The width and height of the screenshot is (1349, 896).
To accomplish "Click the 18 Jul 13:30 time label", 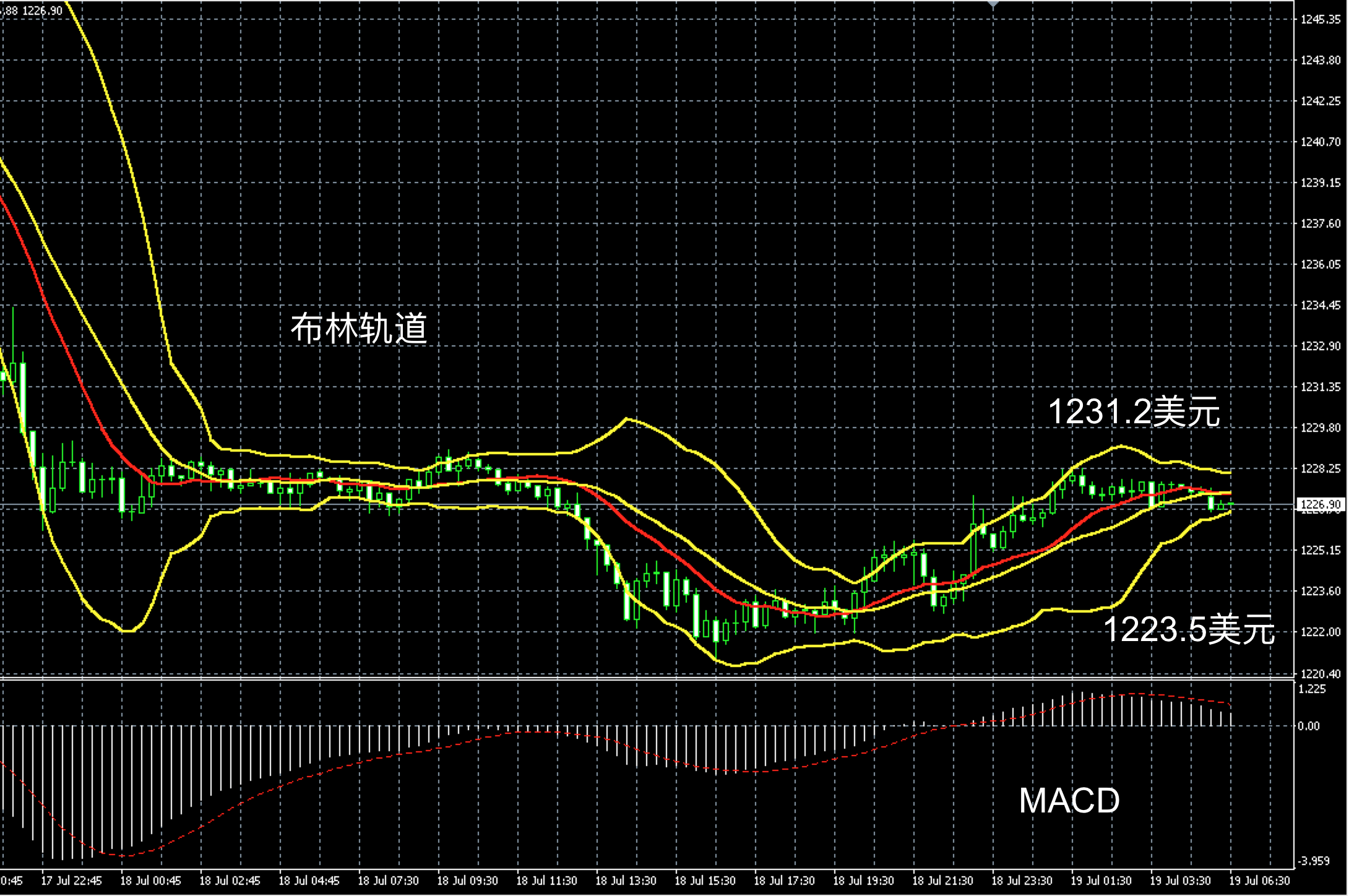I will pos(626,881).
